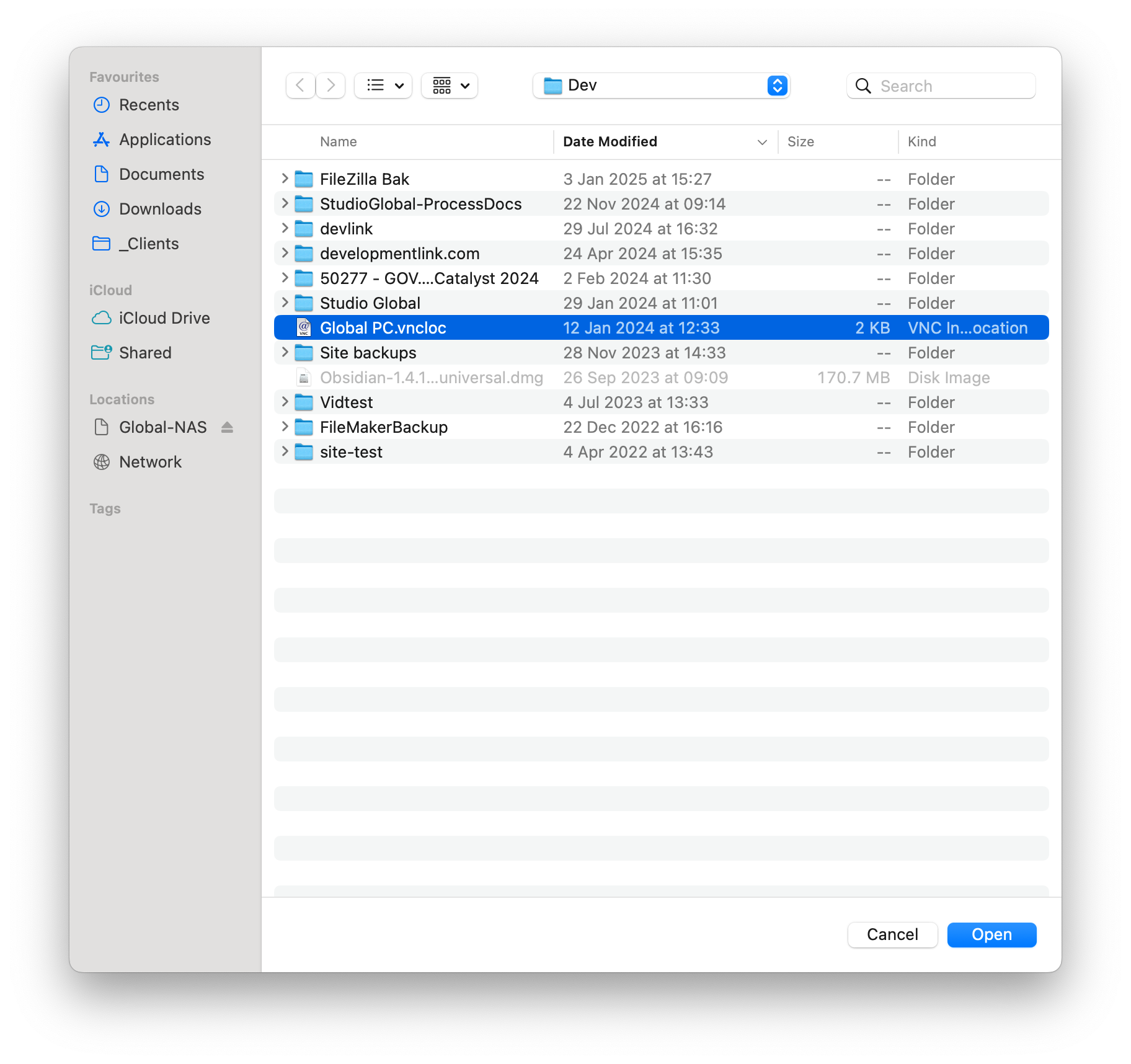The width and height of the screenshot is (1131, 1064).
Task: Expand the devlink folder
Action: pyautogui.click(x=285, y=228)
